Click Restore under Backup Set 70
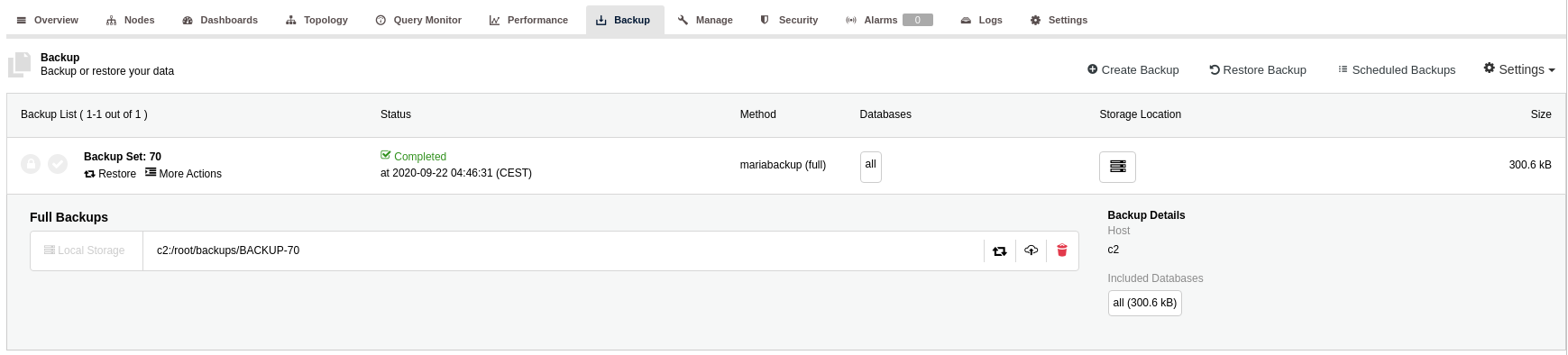Viewport: 1568px width, 355px height. point(110,174)
